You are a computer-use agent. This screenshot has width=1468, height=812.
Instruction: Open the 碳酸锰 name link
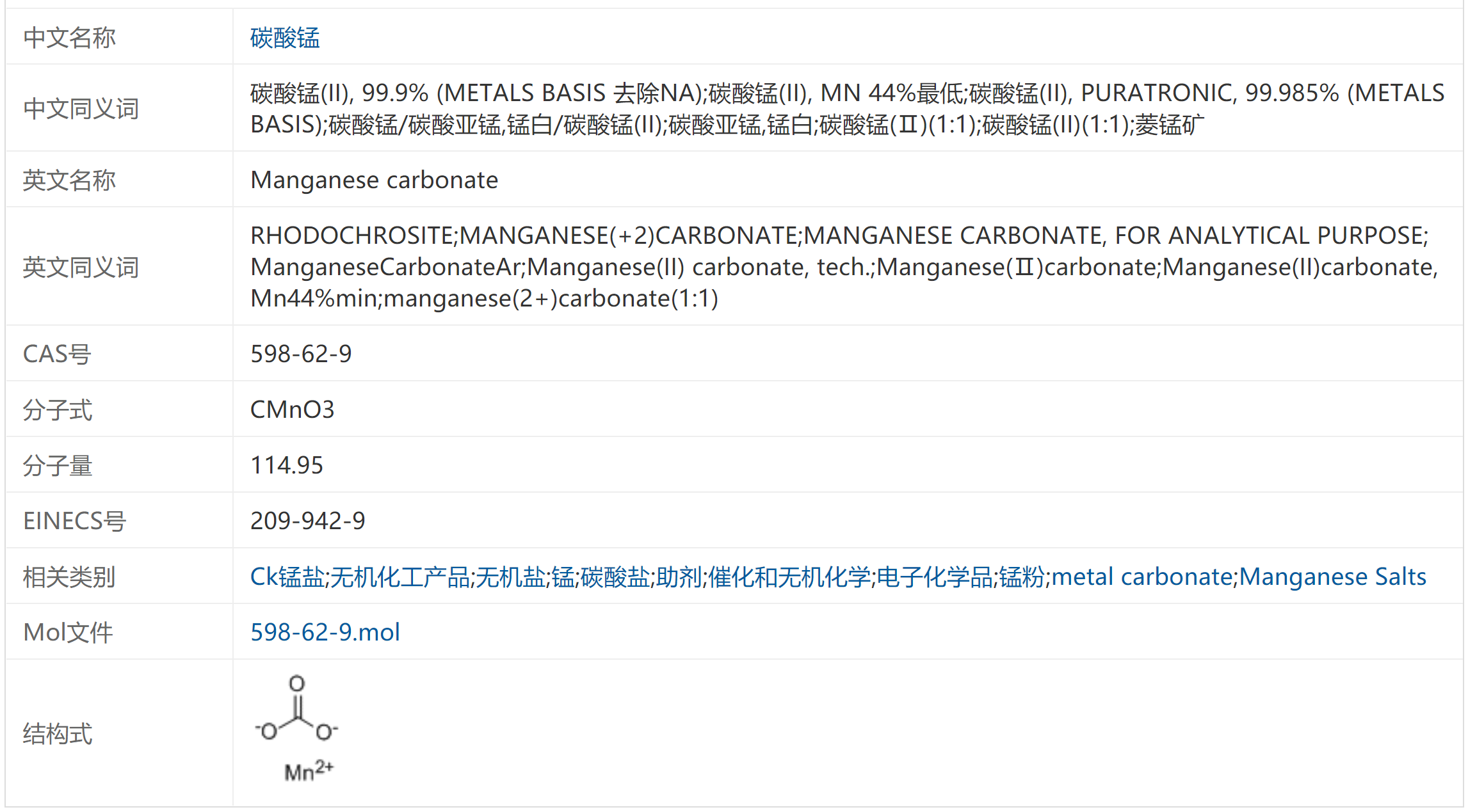tap(285, 38)
